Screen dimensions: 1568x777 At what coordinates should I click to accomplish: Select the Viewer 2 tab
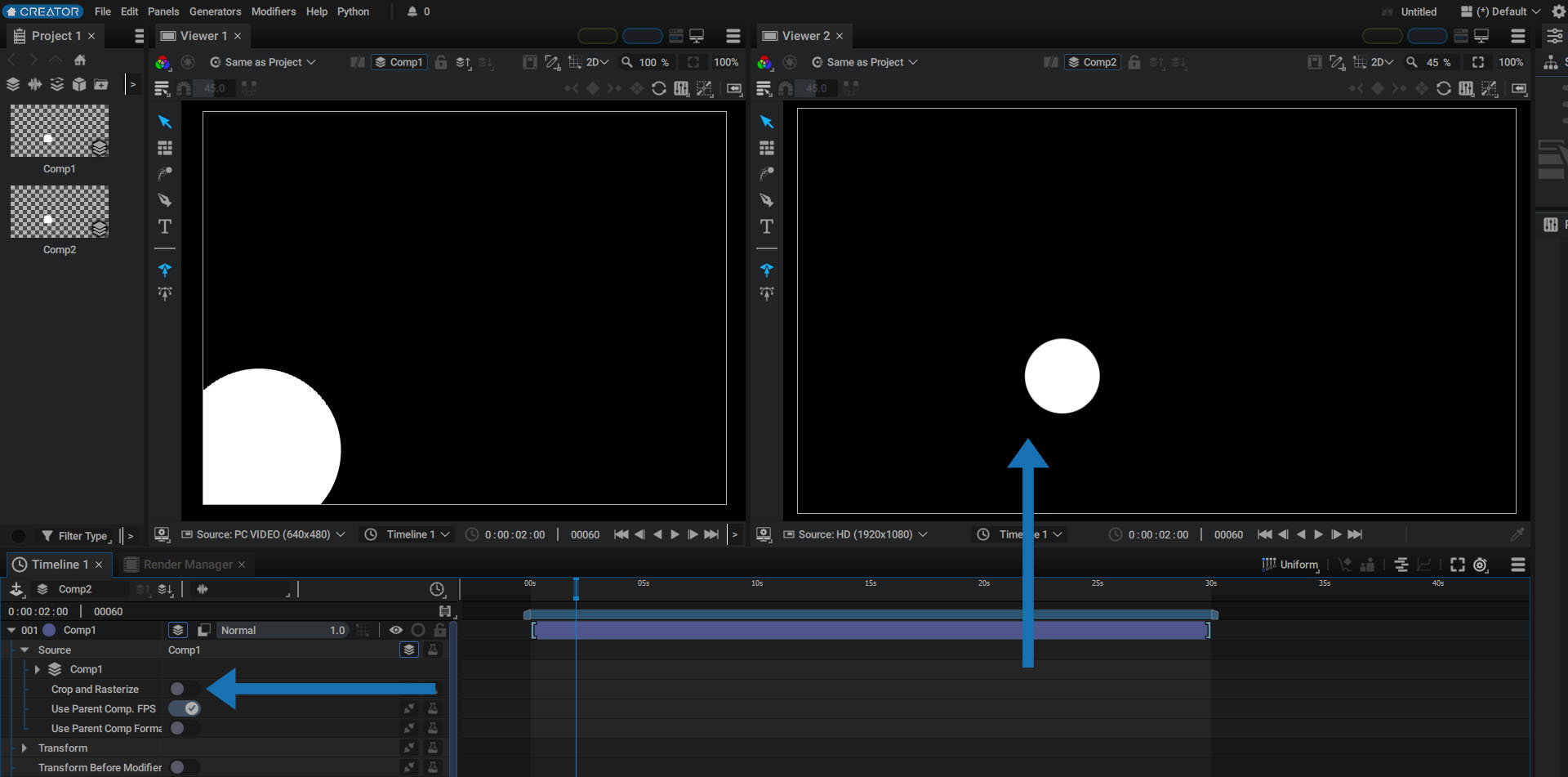click(805, 36)
